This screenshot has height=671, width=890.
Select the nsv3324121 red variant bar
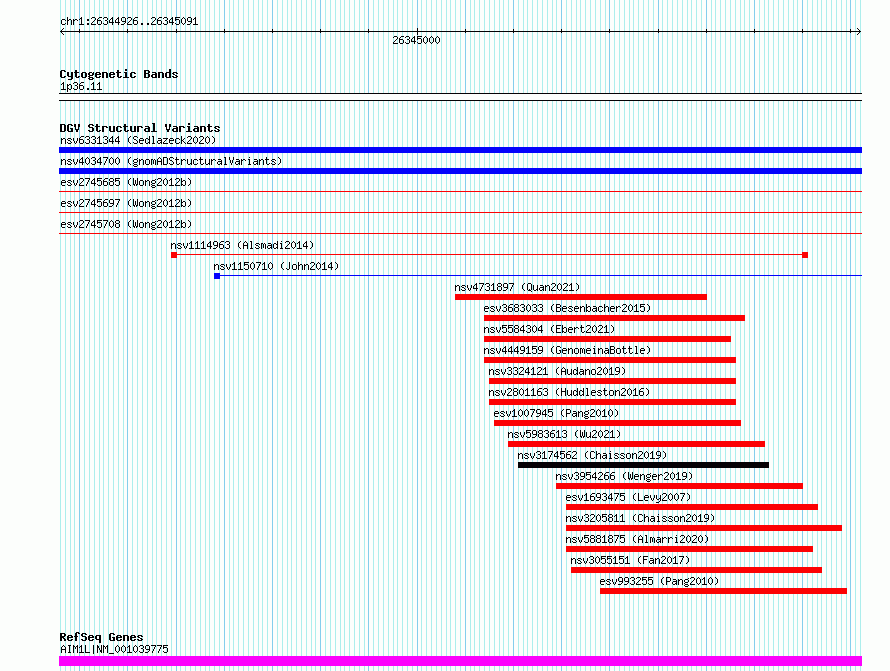[612, 381]
